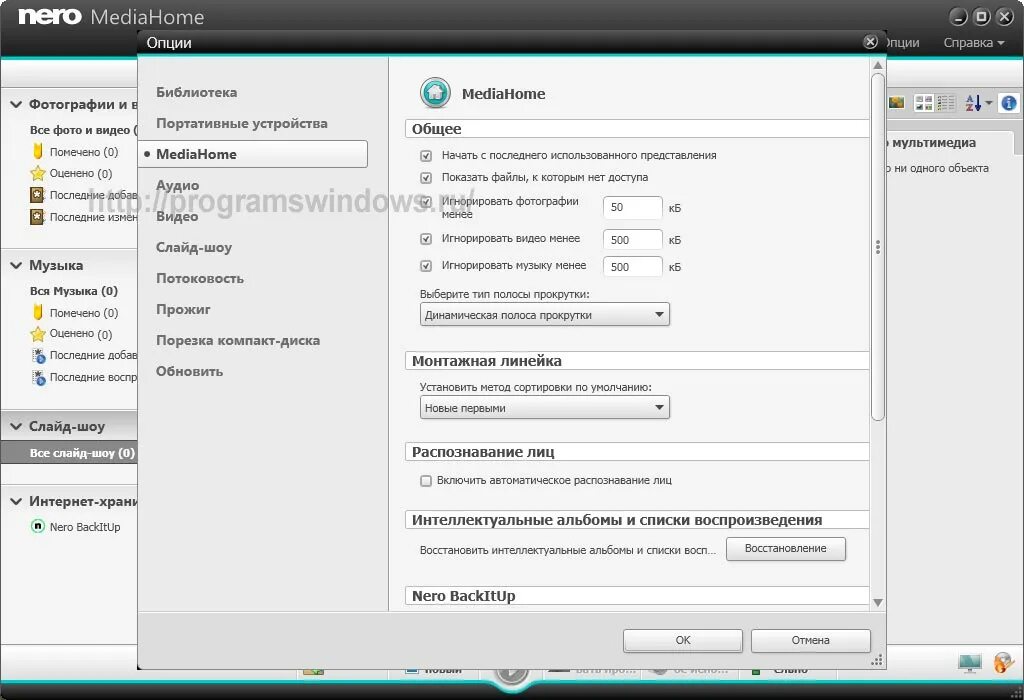Select Оценено (0) under Фотографии и видео
Viewport: 1024px width, 700px height.
coord(81,173)
